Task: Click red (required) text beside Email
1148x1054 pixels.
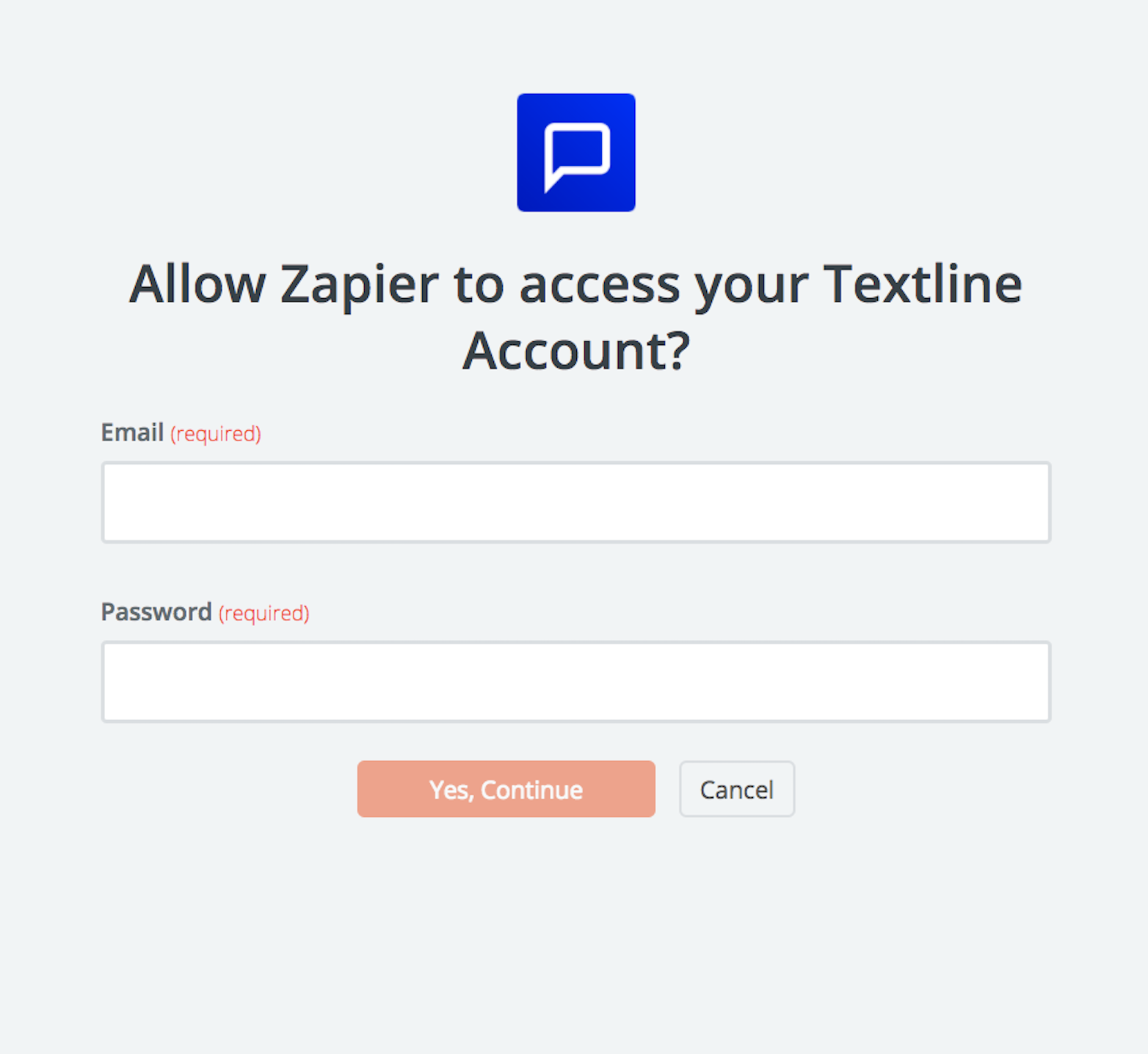Action: [216, 434]
